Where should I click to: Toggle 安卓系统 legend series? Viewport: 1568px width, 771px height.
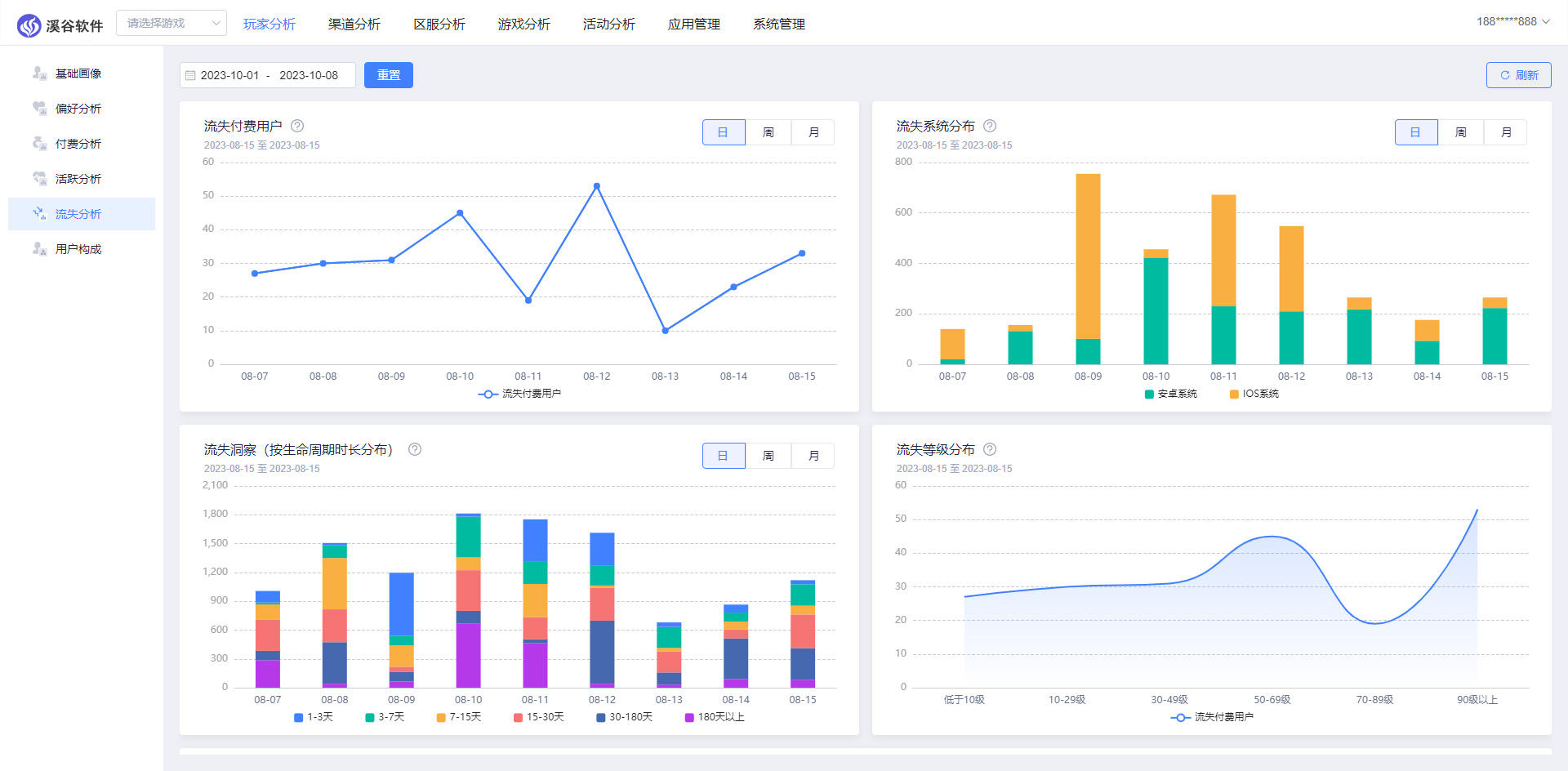pos(1171,394)
